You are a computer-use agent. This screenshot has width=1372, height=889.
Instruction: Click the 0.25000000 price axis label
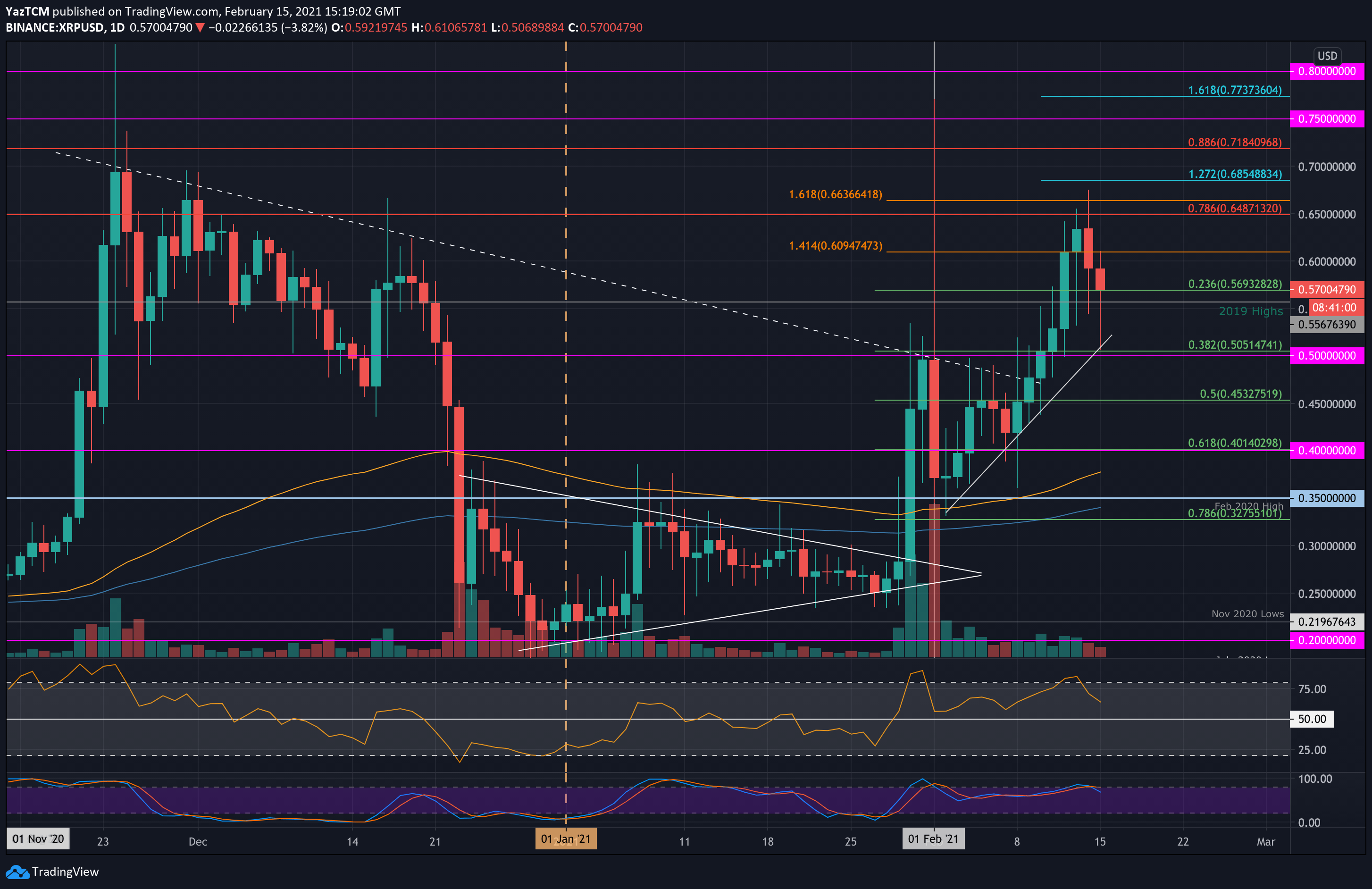[x=1326, y=593]
